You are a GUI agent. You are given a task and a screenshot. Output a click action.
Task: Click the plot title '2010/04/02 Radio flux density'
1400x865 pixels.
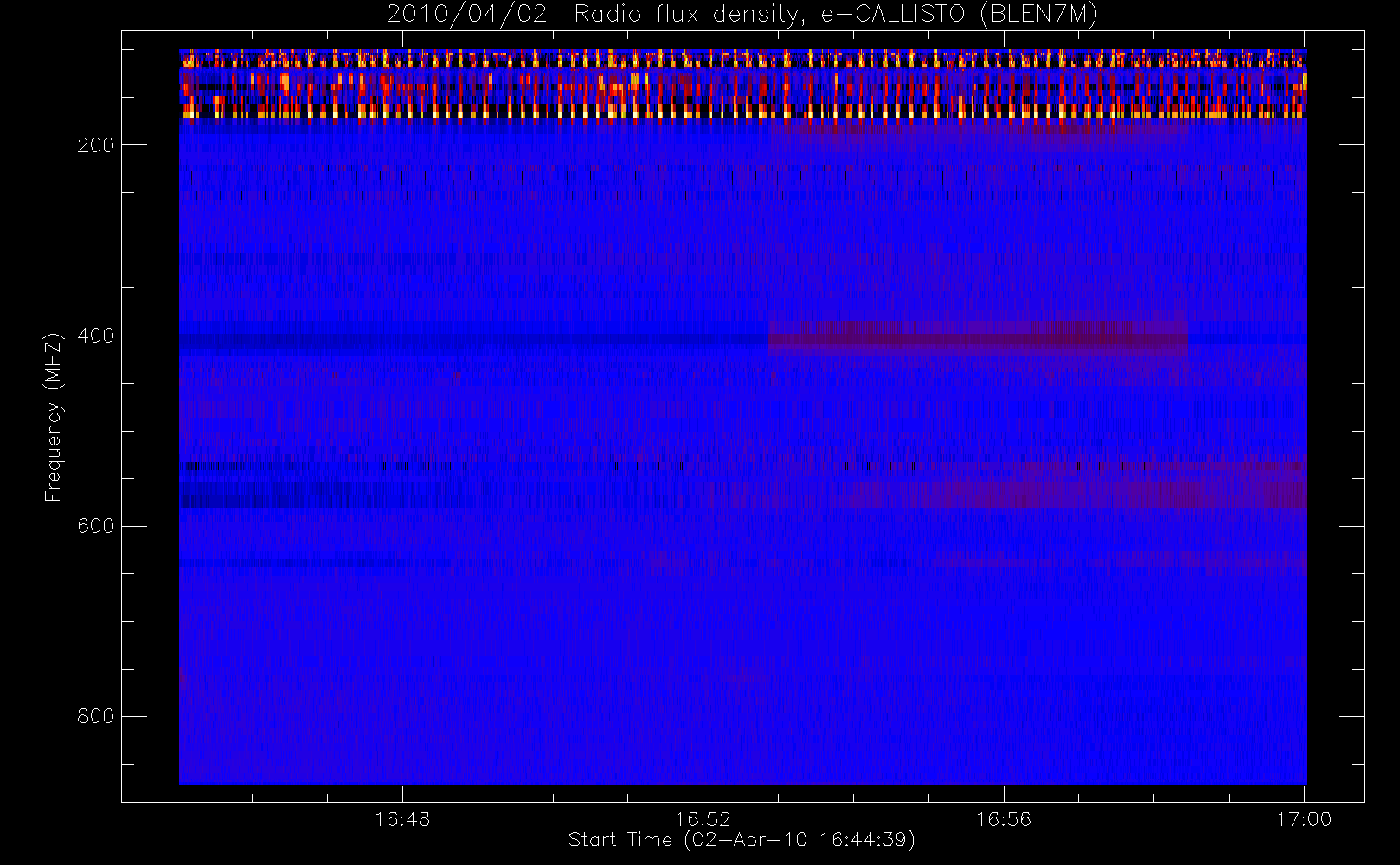click(742, 14)
